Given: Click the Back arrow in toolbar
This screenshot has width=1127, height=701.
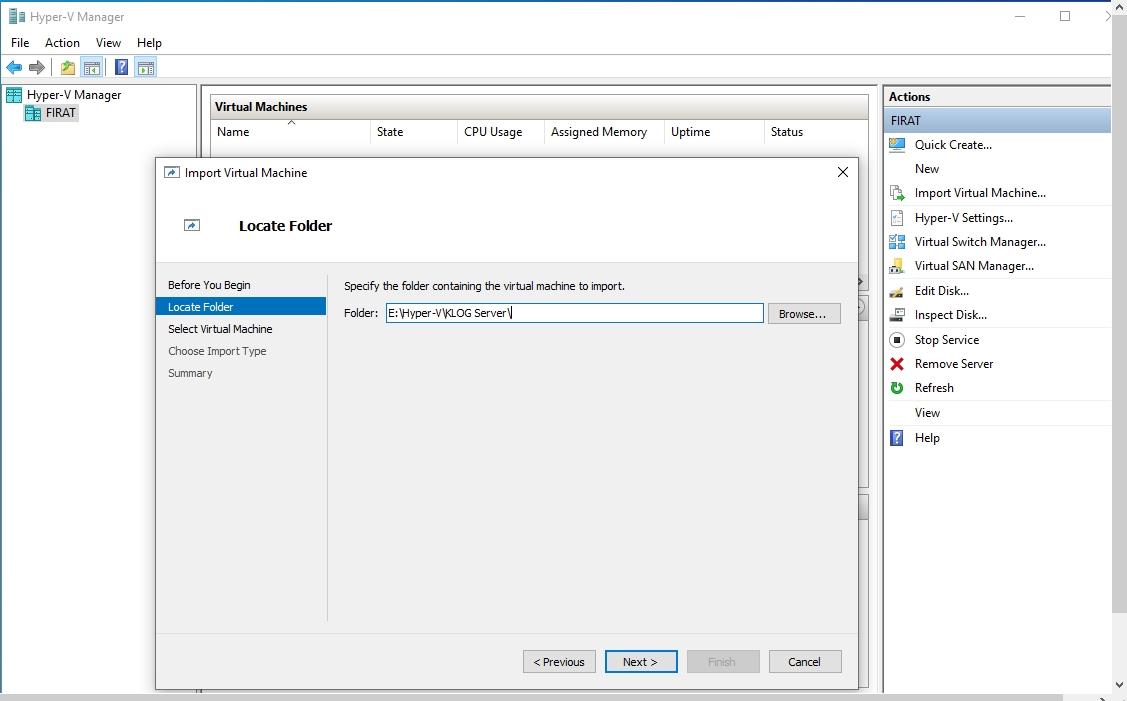Looking at the screenshot, I should click(14, 68).
